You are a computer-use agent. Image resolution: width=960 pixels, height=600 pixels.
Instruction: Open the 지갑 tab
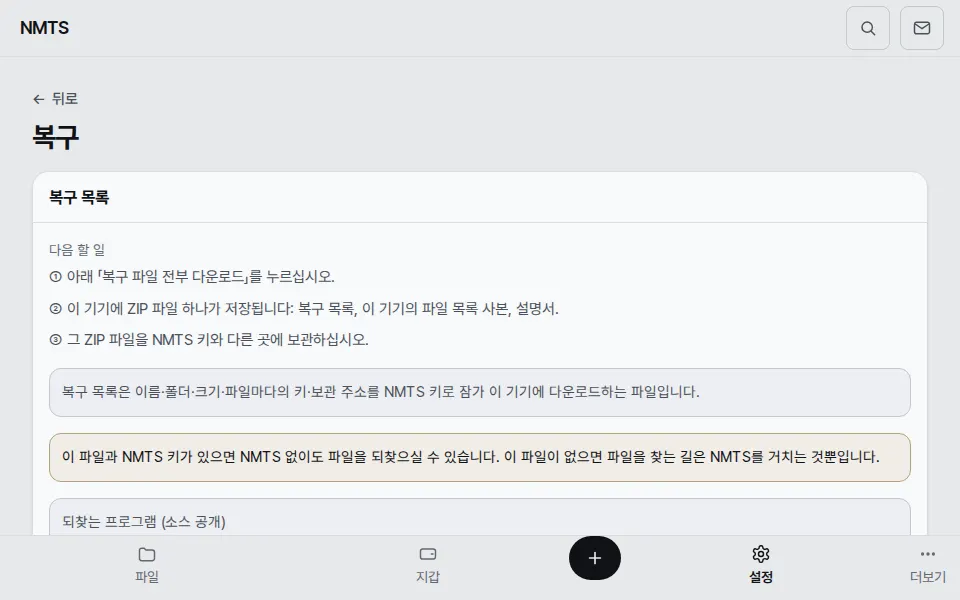pyautogui.click(x=427, y=564)
